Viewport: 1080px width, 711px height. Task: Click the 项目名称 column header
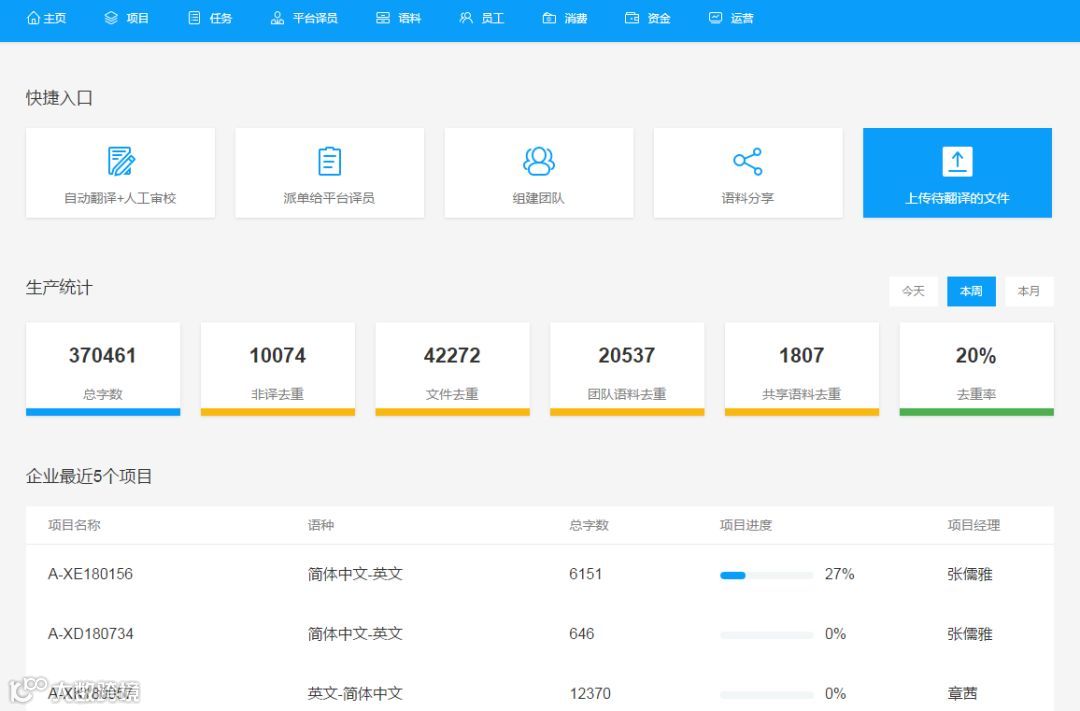pos(74,525)
